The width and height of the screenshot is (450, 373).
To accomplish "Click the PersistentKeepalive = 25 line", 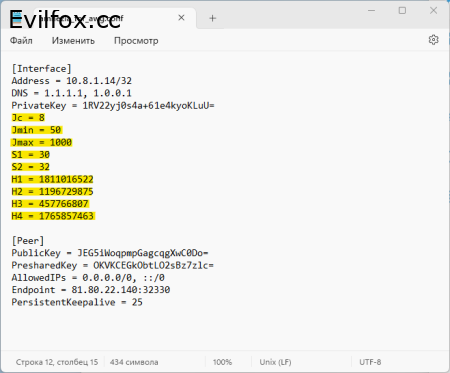I will click(x=77, y=302).
